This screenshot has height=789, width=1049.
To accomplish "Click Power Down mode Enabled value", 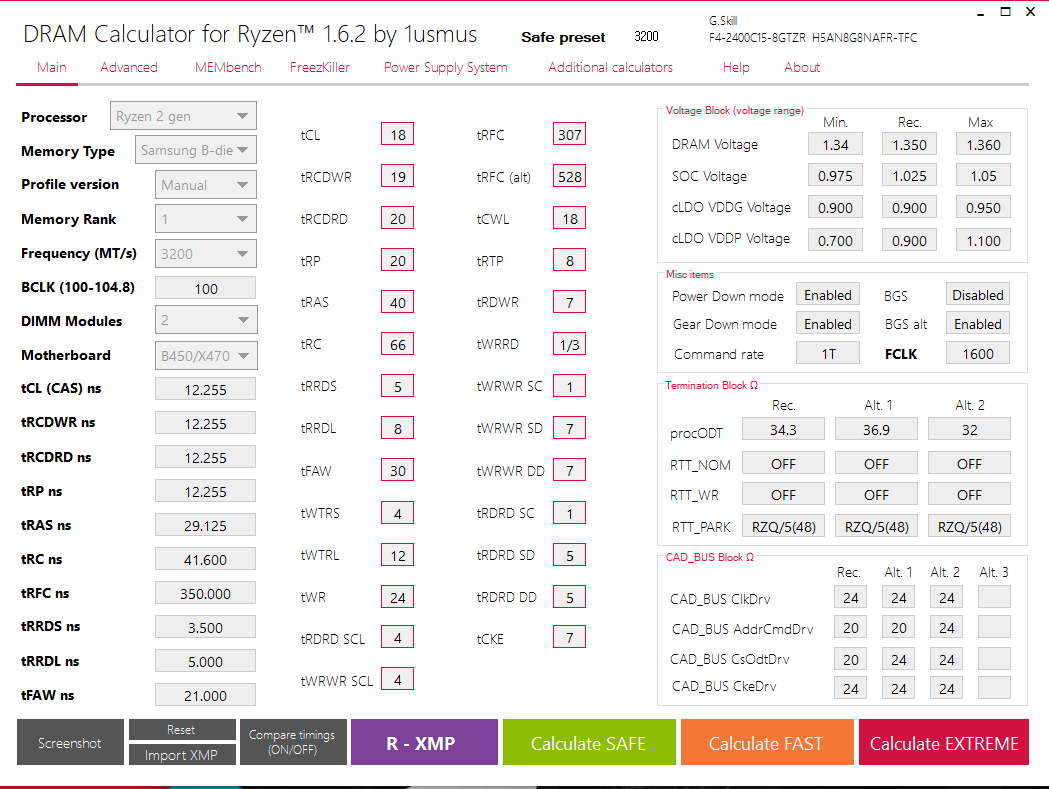I will tap(828, 295).
